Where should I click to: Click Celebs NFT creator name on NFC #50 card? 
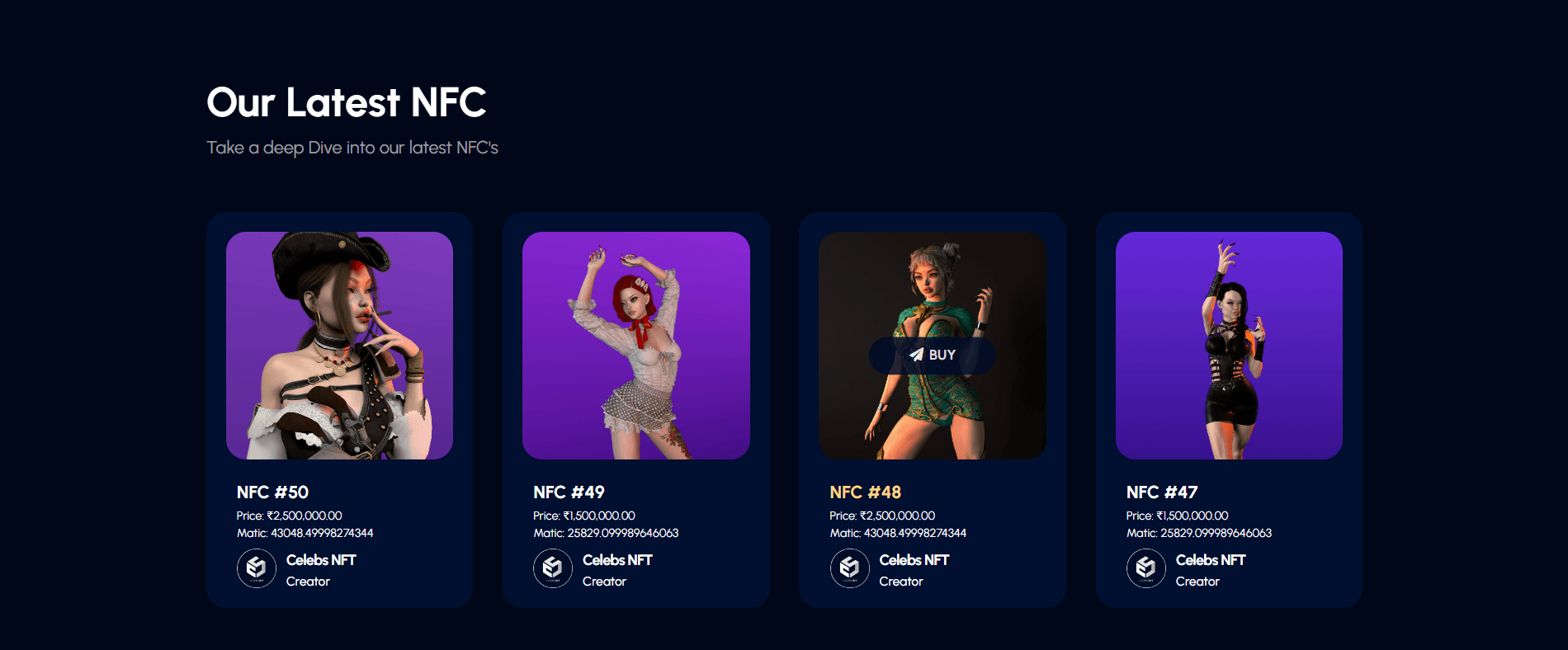pyautogui.click(x=321, y=560)
